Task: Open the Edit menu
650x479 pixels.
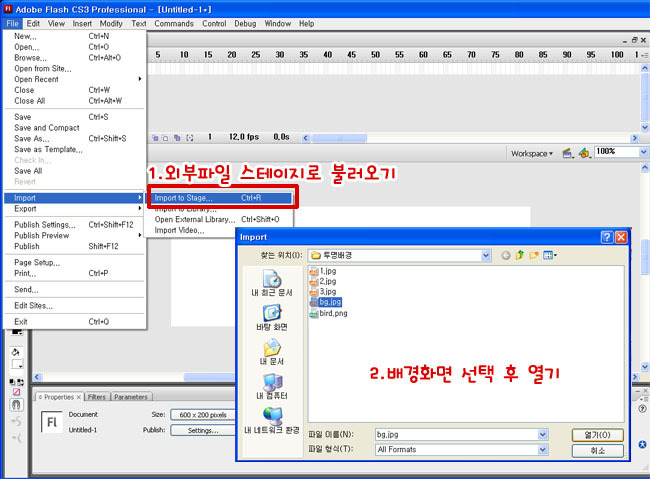Action: [33, 24]
